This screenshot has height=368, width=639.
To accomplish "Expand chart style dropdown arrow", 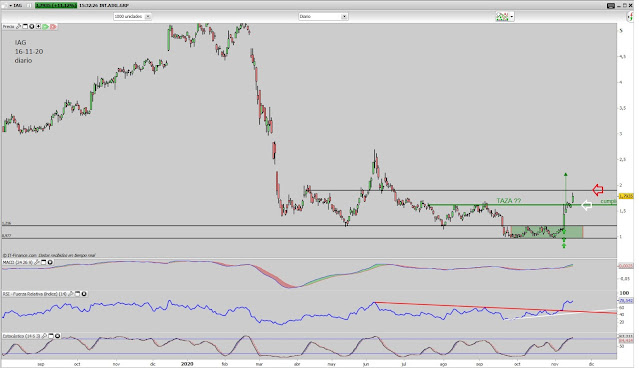I will [x=512, y=17].
